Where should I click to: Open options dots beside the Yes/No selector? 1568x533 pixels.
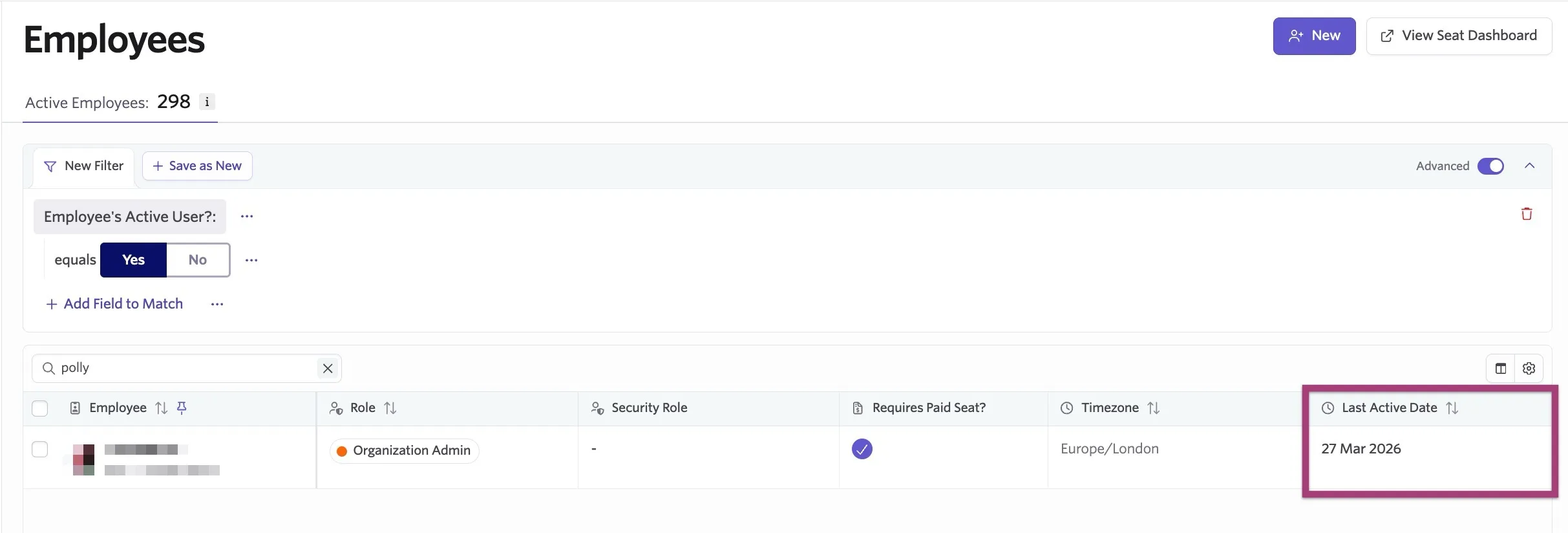251,260
